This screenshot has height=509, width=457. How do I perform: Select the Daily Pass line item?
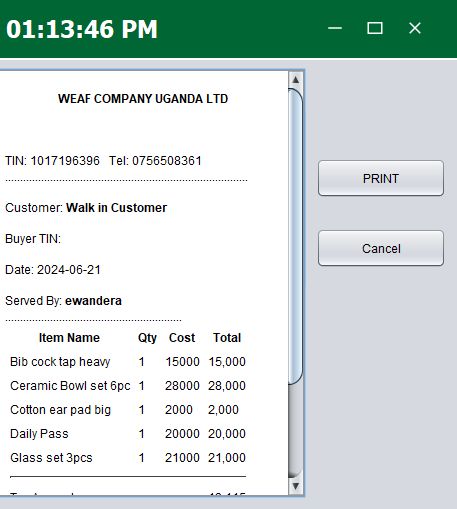(128, 434)
